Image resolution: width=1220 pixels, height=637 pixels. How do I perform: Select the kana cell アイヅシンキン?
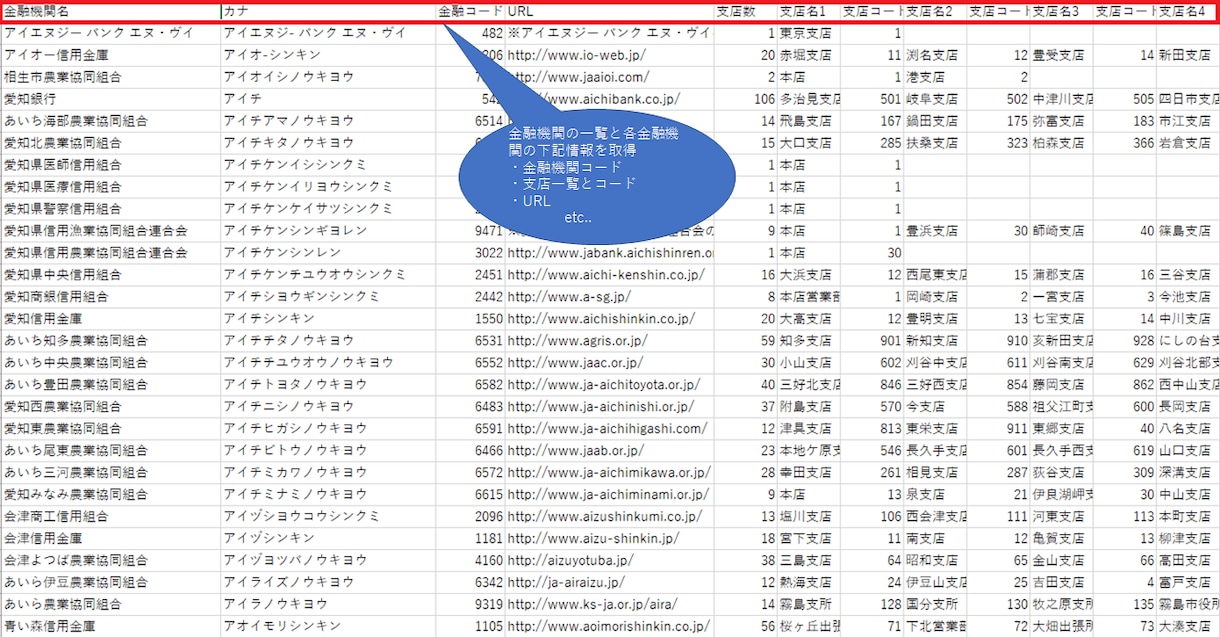tap(328, 539)
